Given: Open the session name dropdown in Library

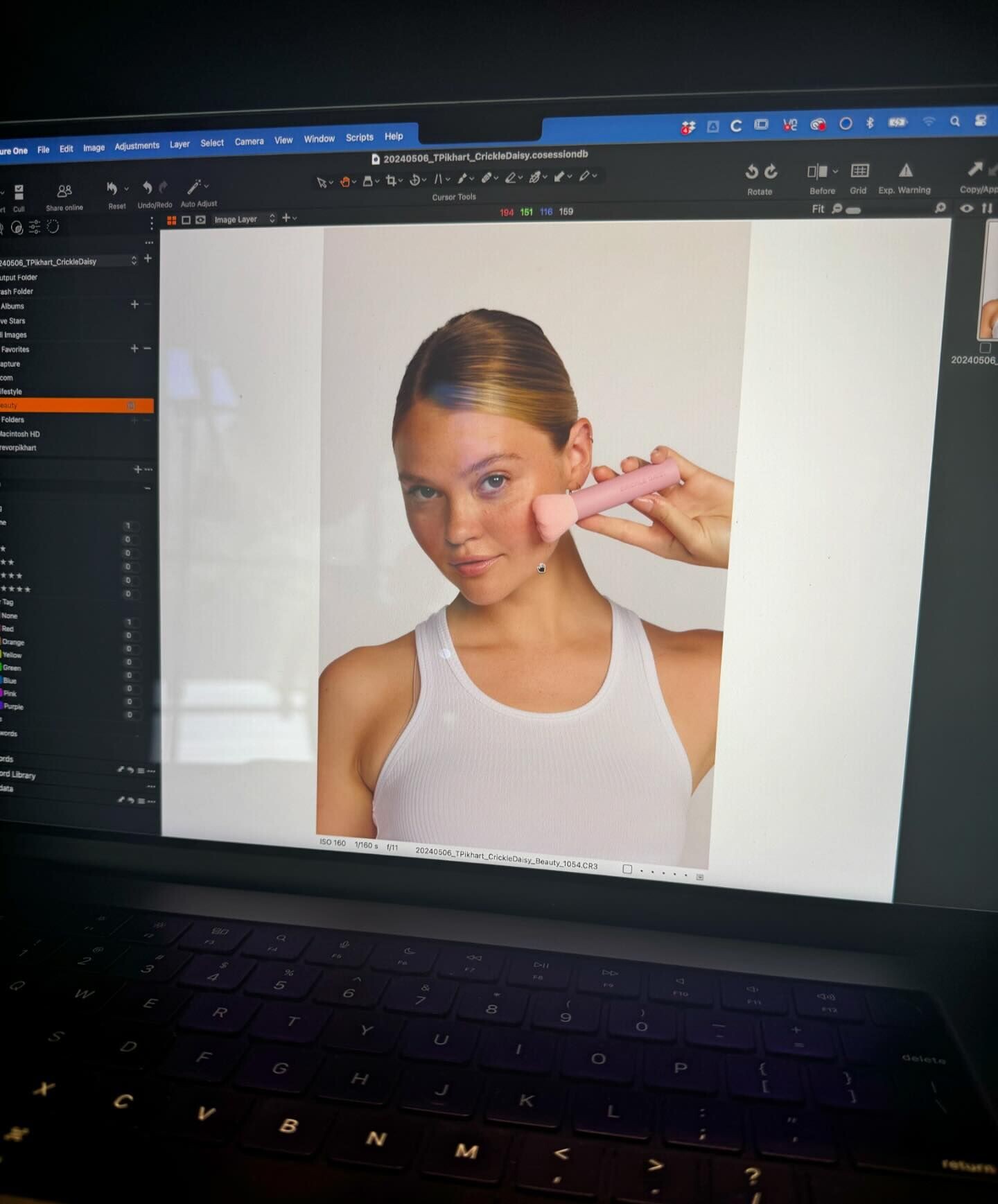Looking at the screenshot, I should (134, 261).
